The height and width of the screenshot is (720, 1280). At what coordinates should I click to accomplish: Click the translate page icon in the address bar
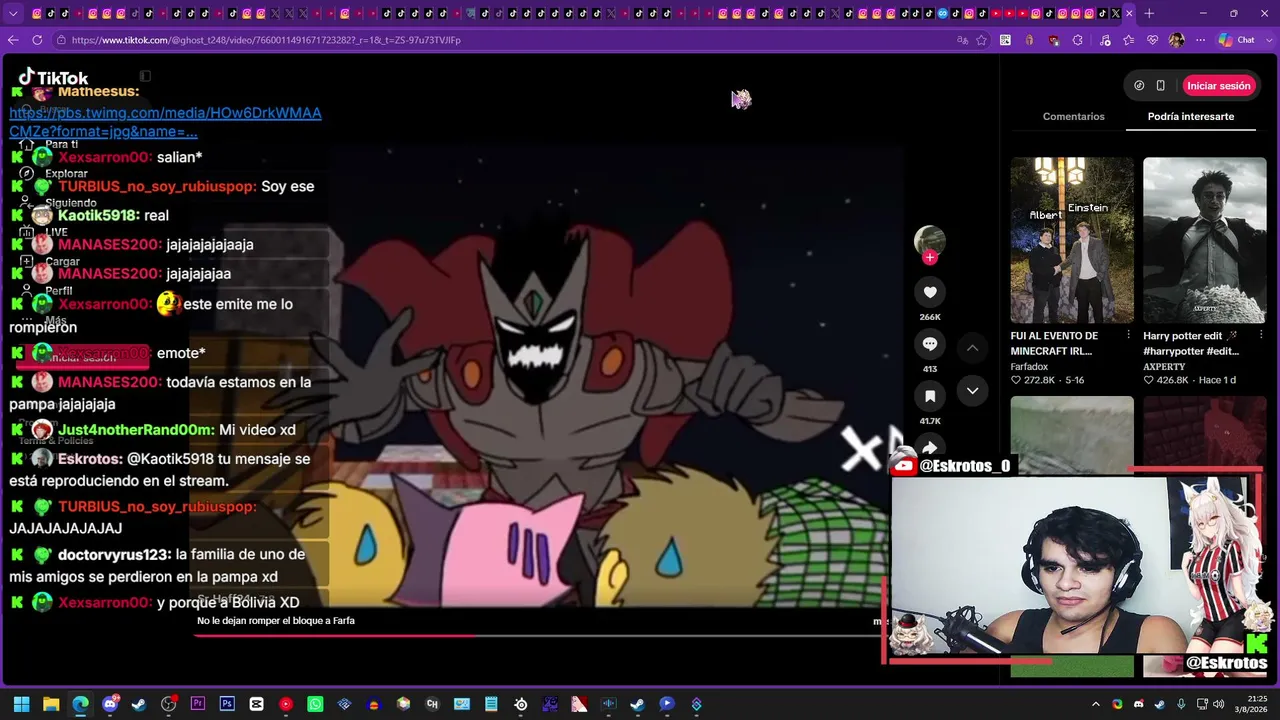click(x=962, y=40)
